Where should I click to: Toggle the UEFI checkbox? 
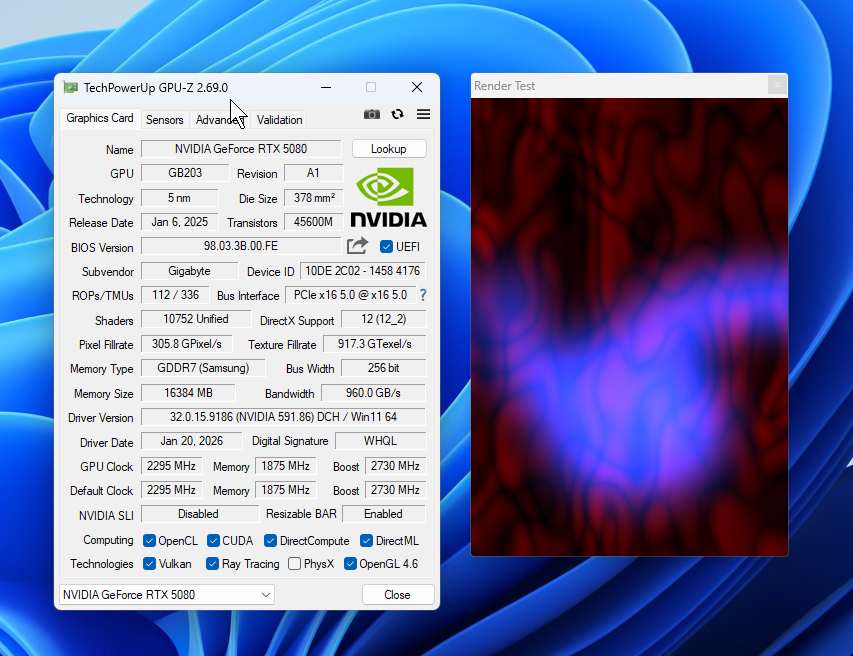tap(386, 246)
